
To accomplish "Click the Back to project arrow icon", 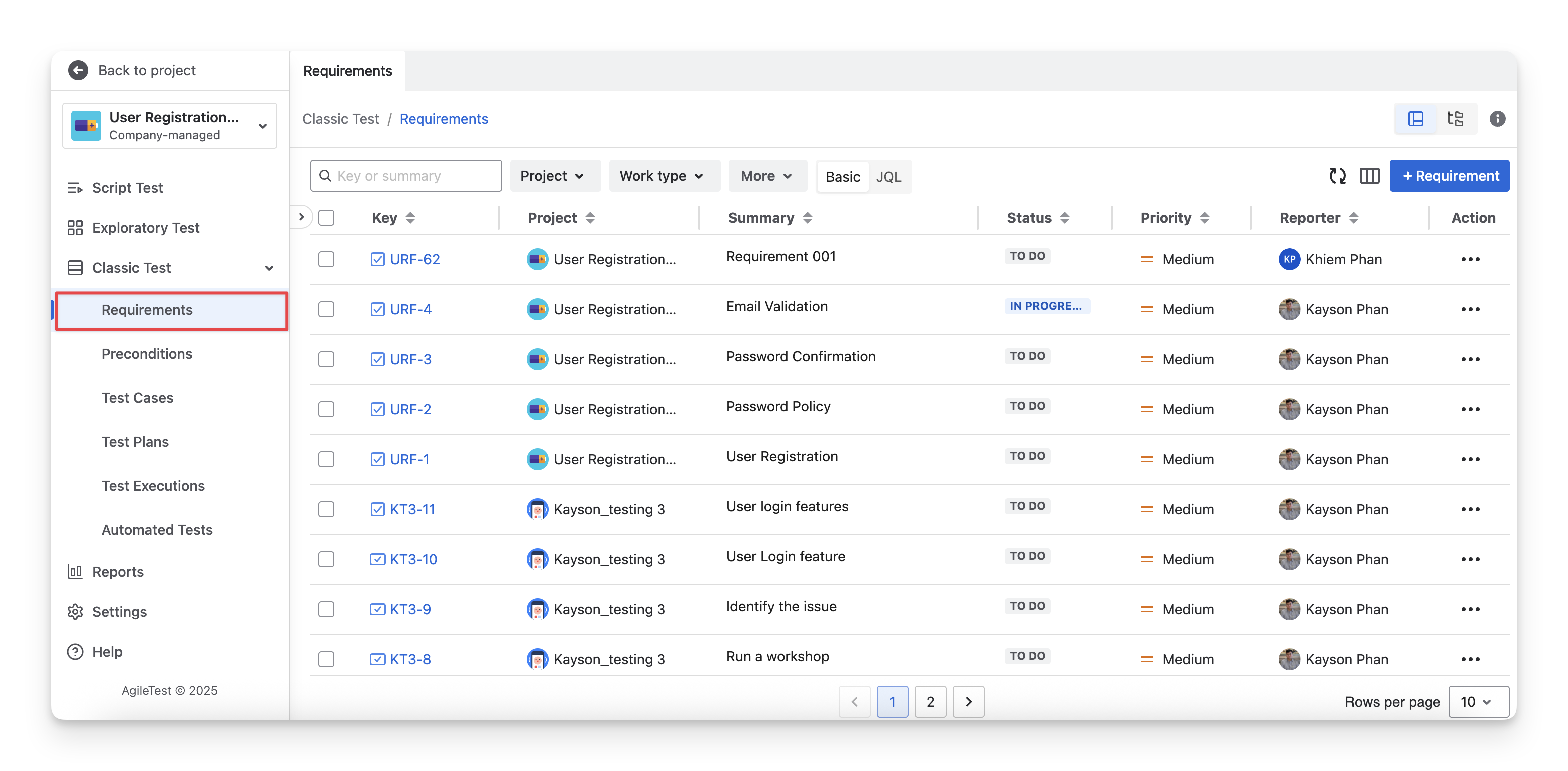I will [x=78, y=70].
